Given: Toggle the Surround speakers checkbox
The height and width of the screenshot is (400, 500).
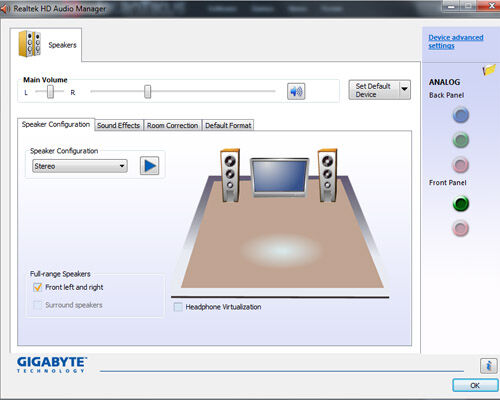Looking at the screenshot, I should (38, 305).
